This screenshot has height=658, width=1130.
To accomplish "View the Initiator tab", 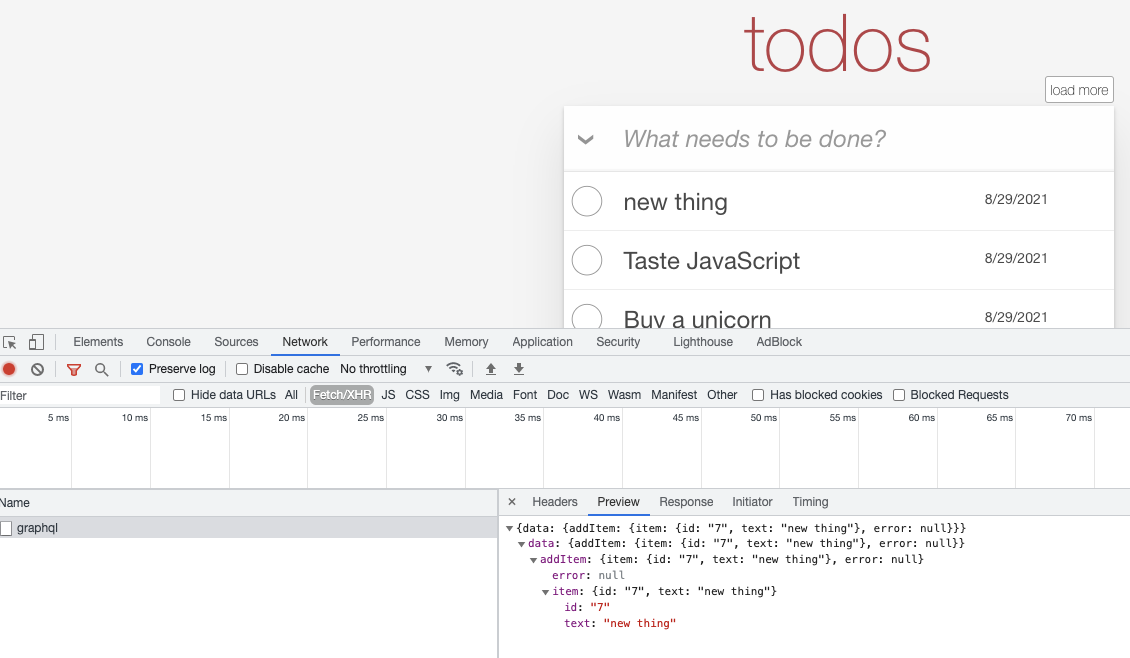I will 752,502.
